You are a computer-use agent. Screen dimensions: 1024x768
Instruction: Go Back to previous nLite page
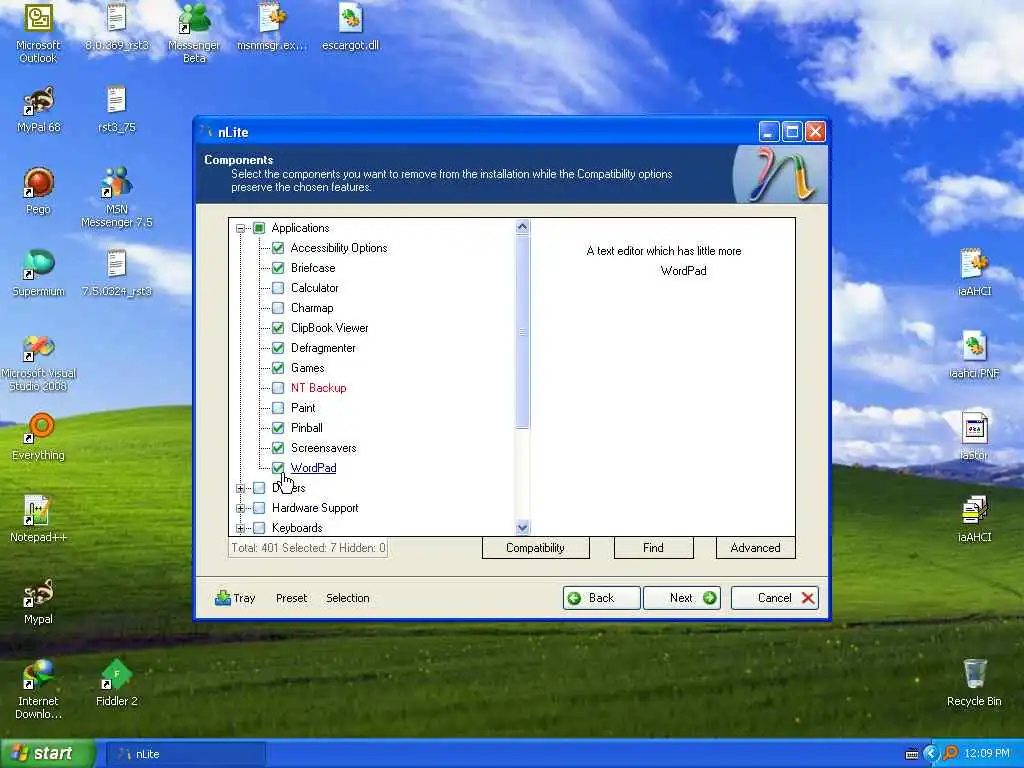pyautogui.click(x=601, y=598)
